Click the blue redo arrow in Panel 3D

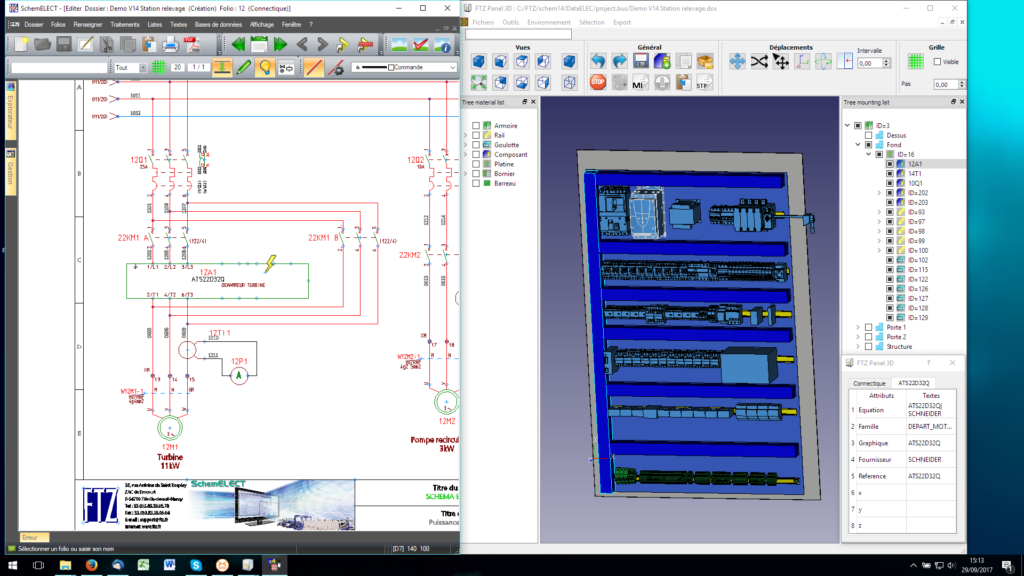pos(620,61)
